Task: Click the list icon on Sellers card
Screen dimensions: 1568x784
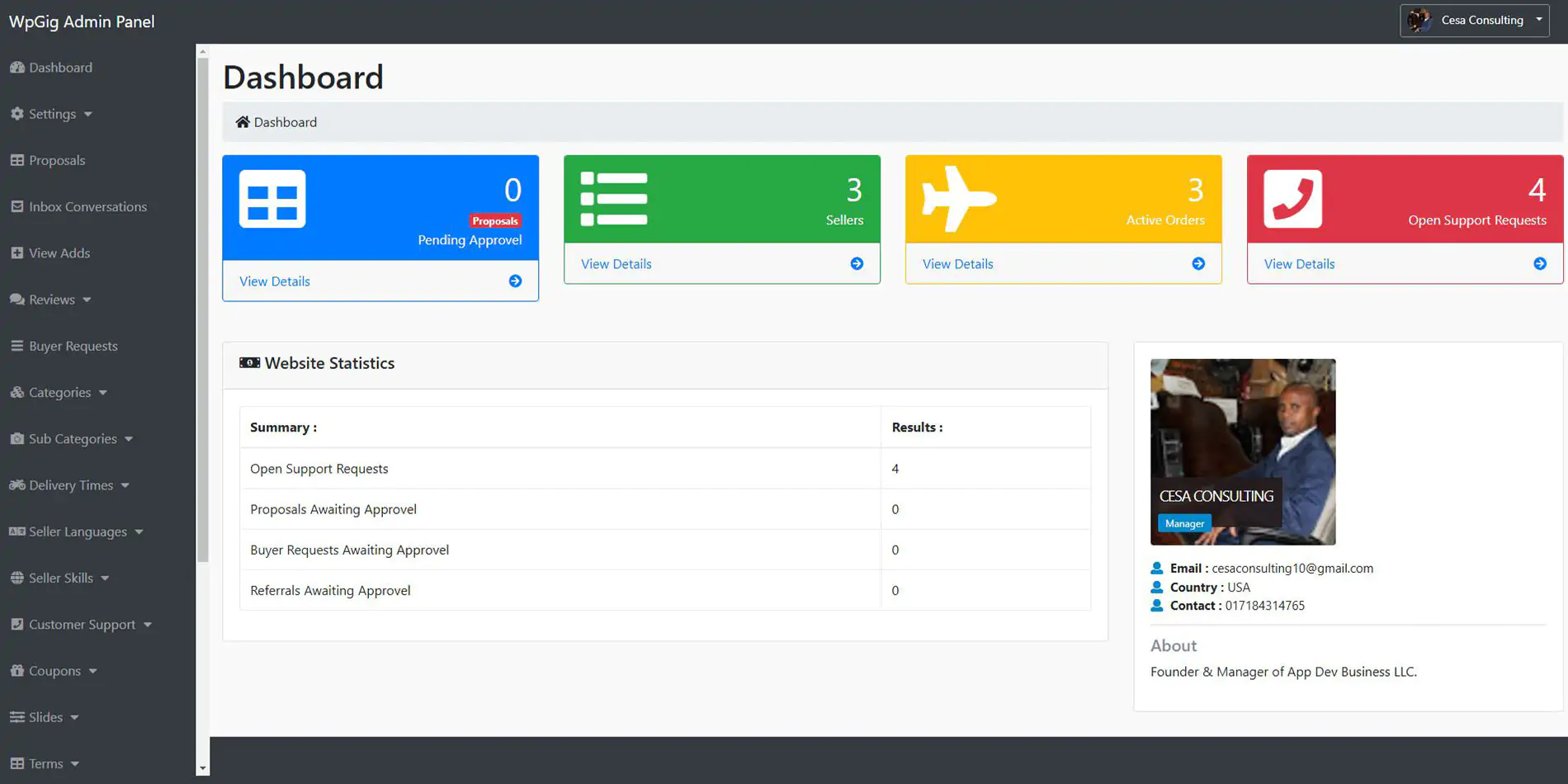Action: pyautogui.click(x=614, y=199)
